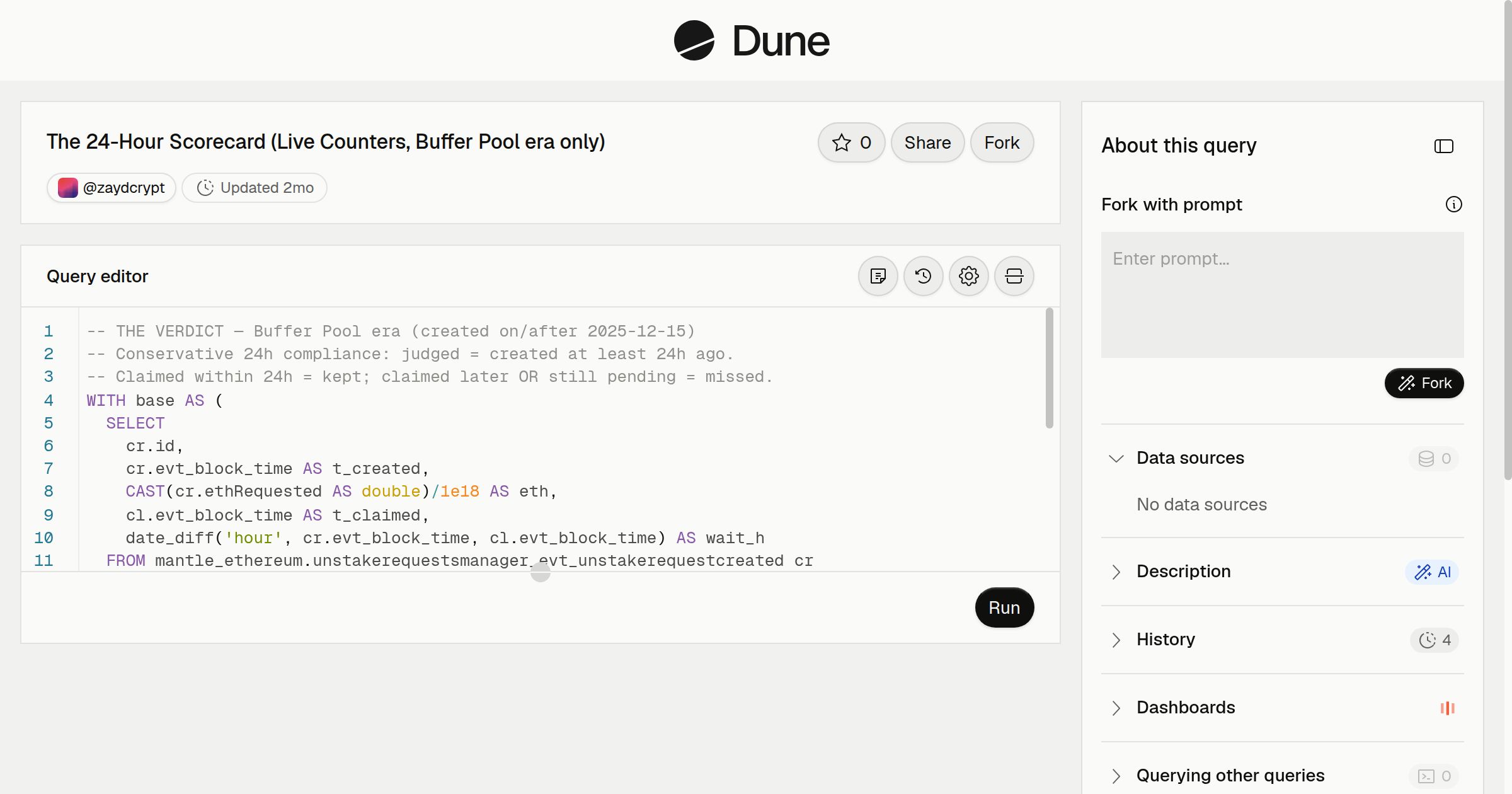
Task: Collapse the Data sources section
Action: (x=1116, y=458)
